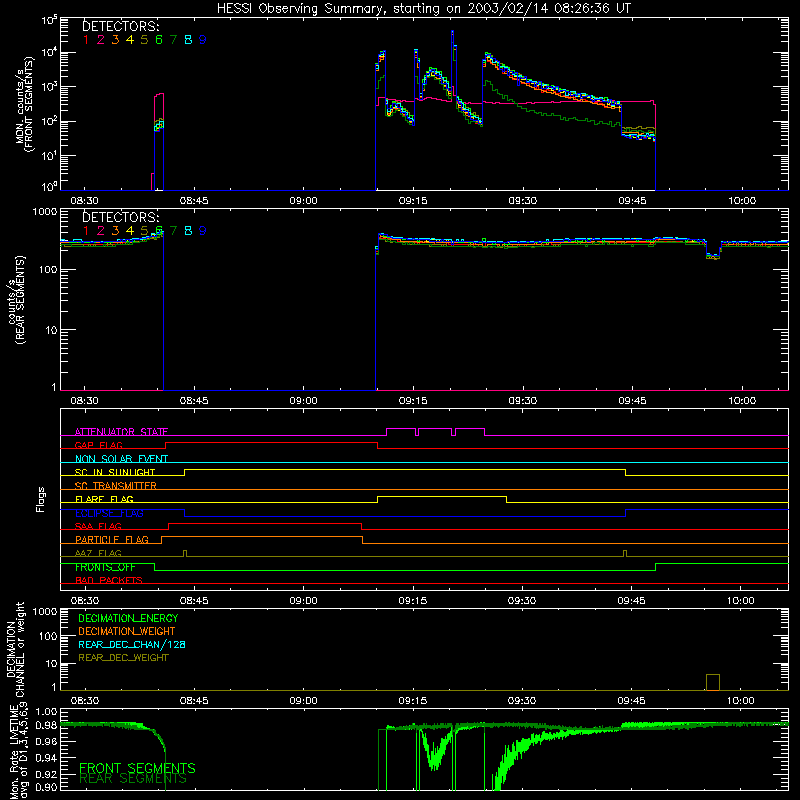Click the REAR_DEC_CHAN/128 legend entry

(x=132, y=644)
